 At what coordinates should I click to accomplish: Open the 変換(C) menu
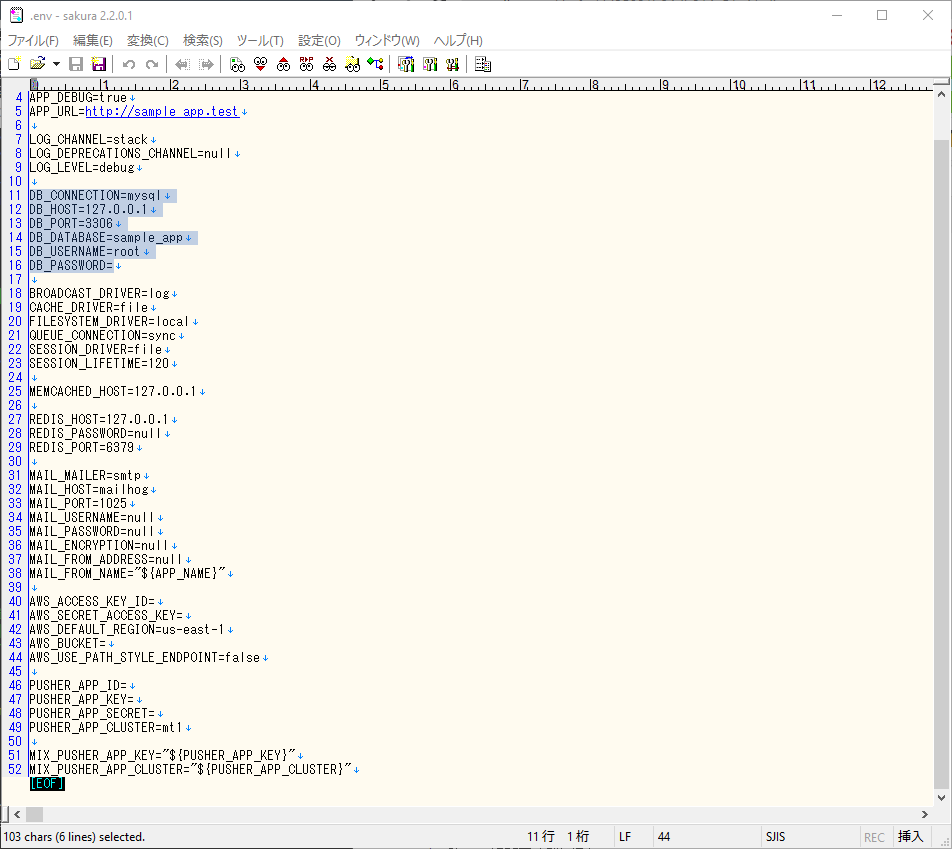(148, 40)
